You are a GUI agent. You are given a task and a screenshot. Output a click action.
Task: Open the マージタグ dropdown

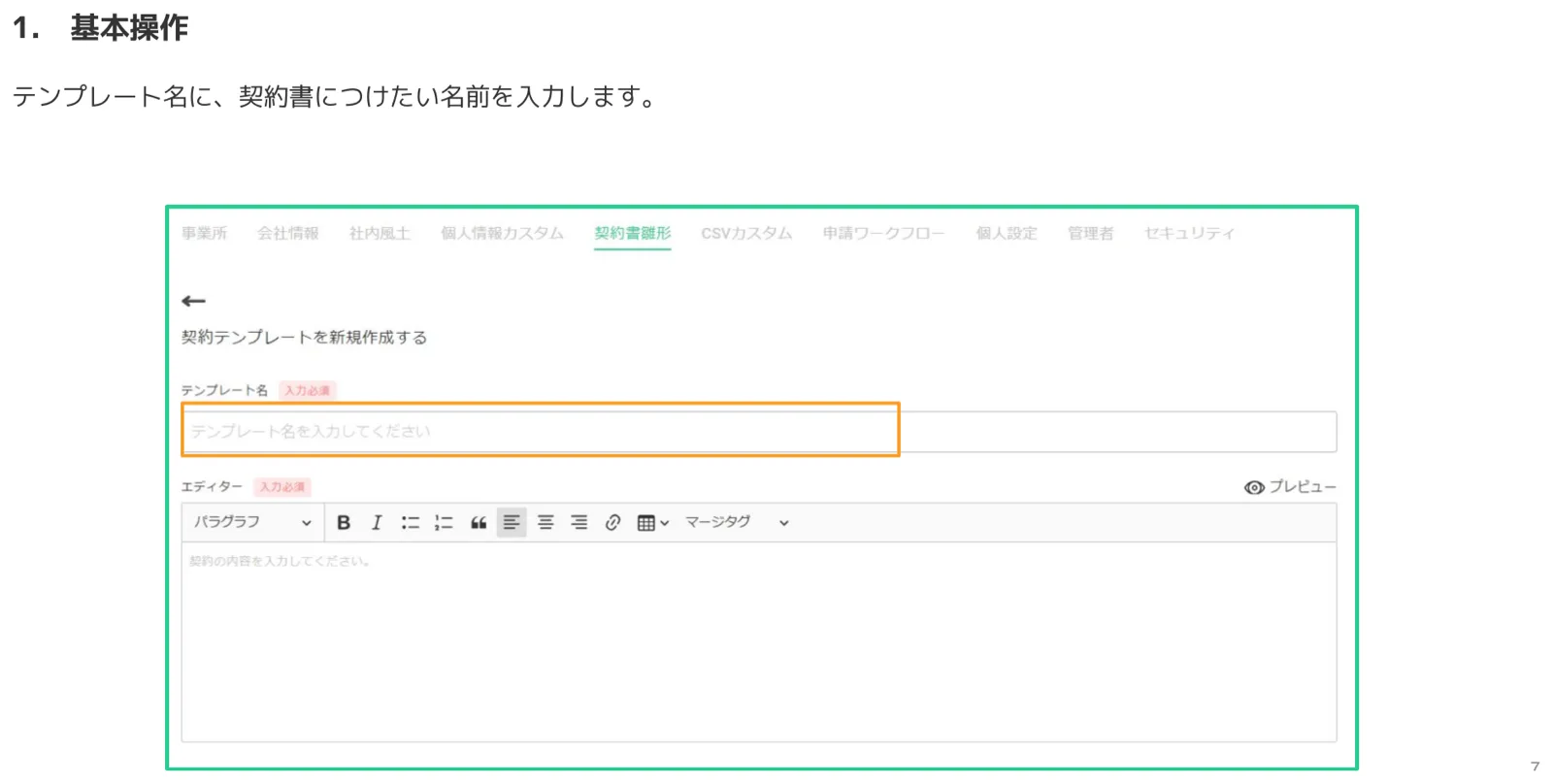[737, 522]
